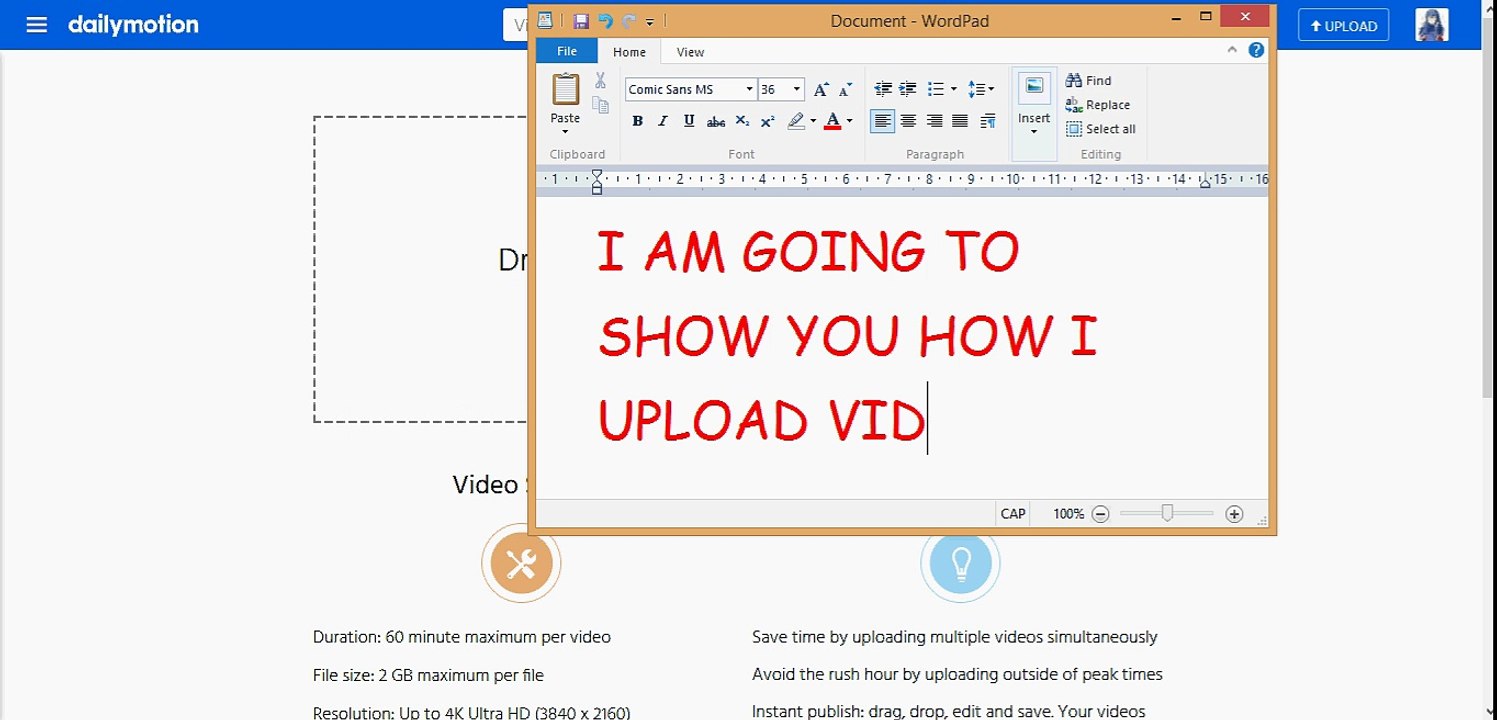Expand Insert group dropdown

pos(1034,131)
